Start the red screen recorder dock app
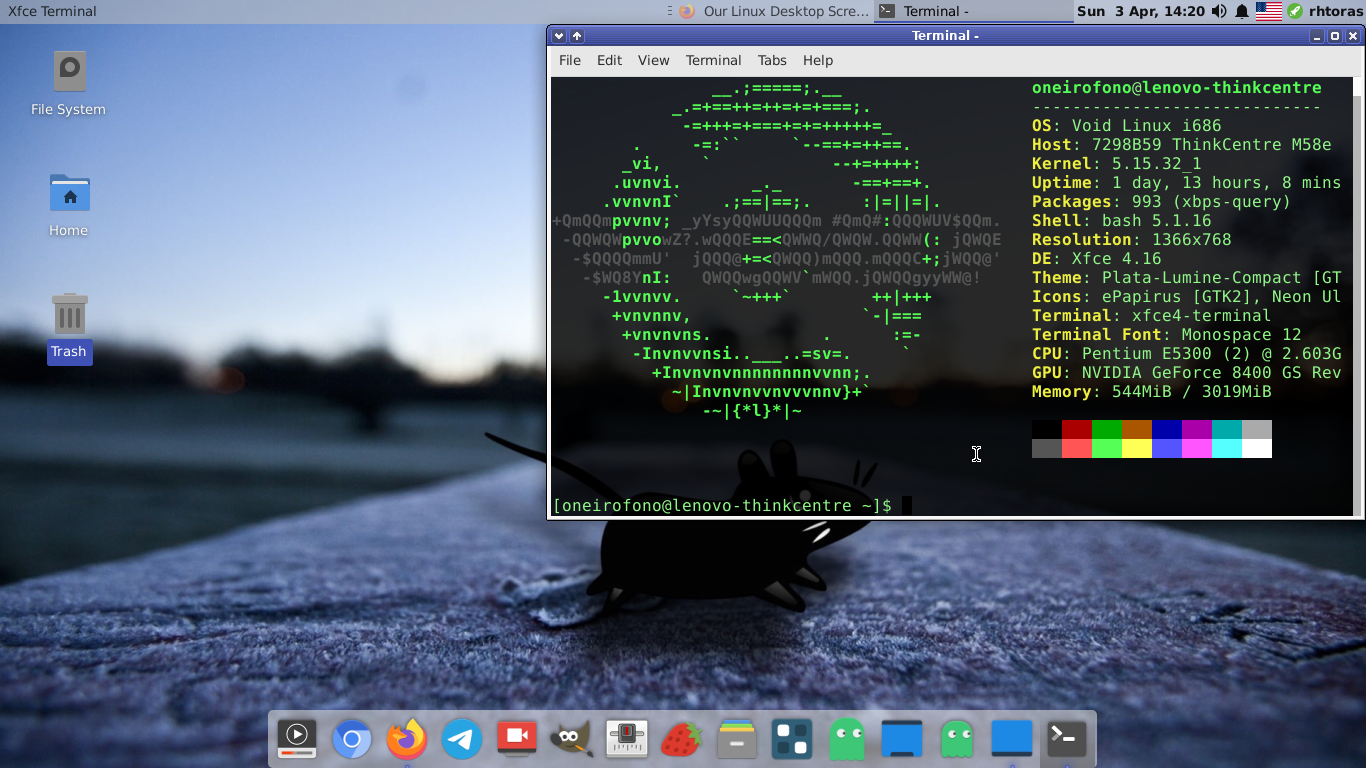 [x=517, y=739]
